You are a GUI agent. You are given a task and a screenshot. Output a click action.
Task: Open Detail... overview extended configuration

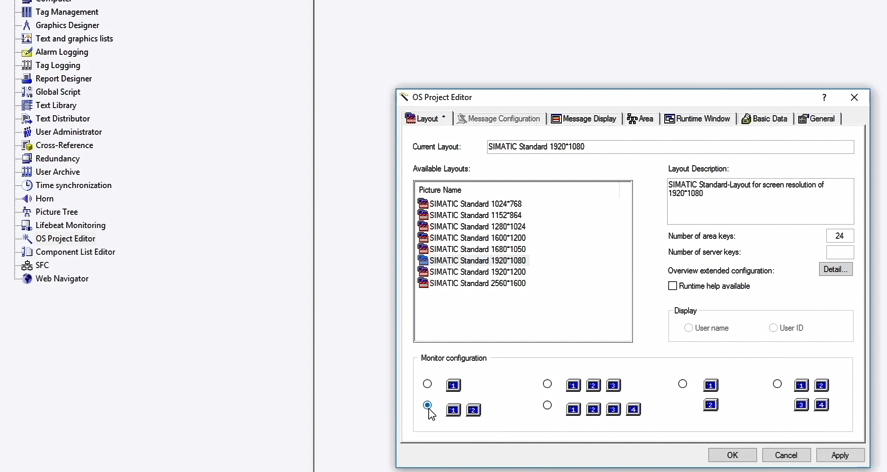coord(836,269)
